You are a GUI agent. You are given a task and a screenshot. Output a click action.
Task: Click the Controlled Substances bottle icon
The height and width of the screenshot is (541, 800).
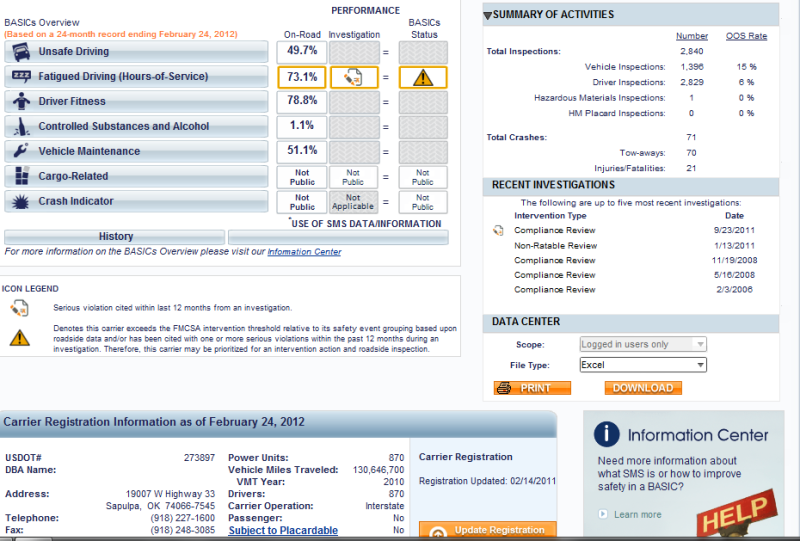(21, 126)
